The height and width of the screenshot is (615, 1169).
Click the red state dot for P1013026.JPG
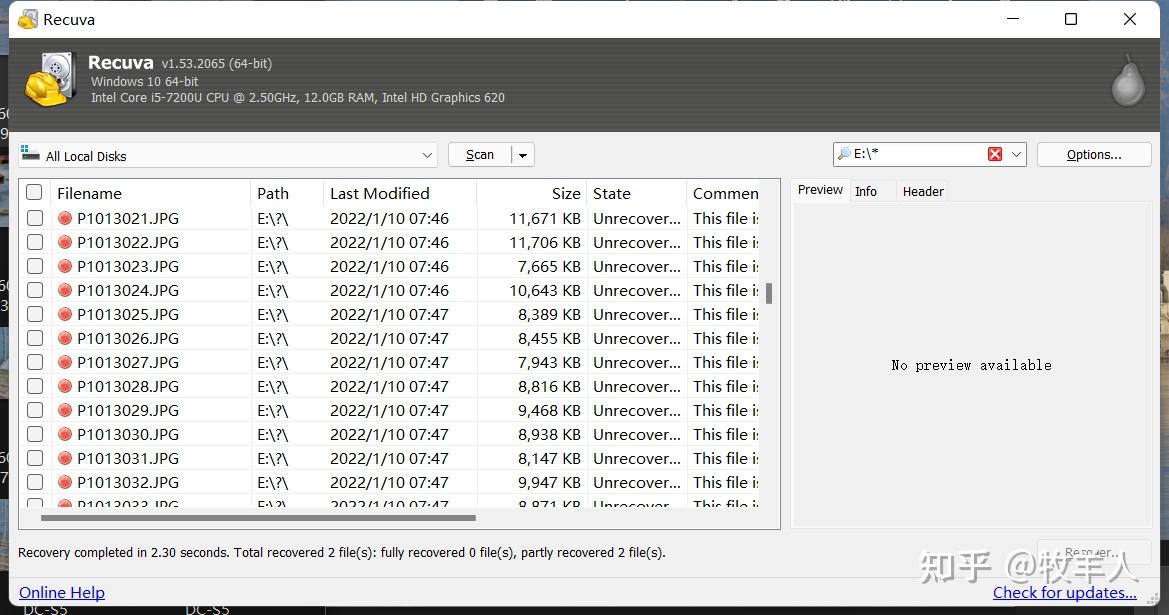[x=65, y=338]
